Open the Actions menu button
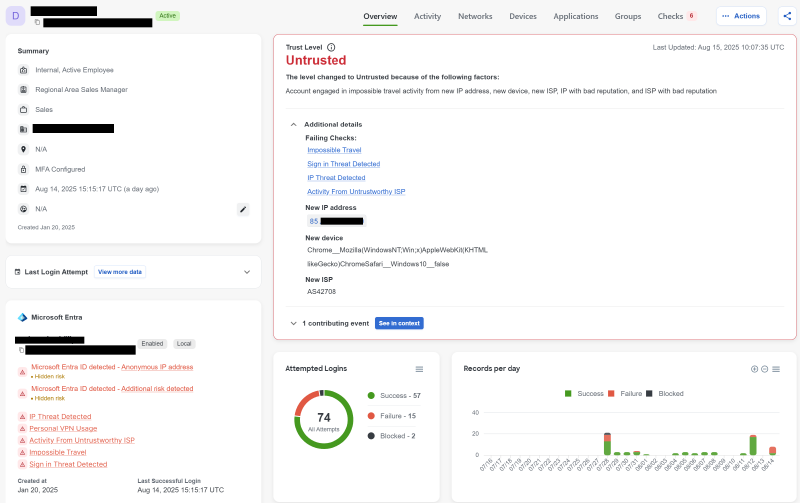The image size is (800, 503). pos(741,16)
